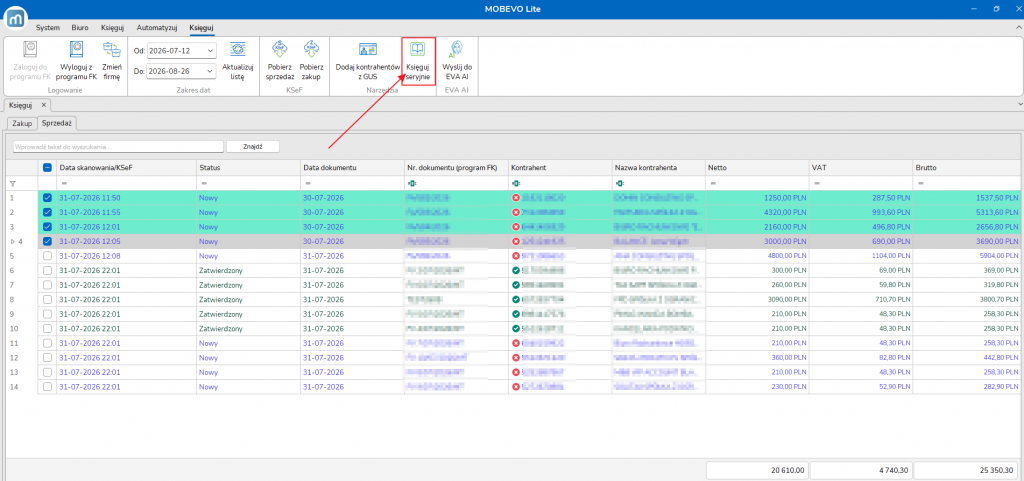Screen dimensions: 1024x481
Task: Open the Do date dropdown
Action: pos(210,70)
